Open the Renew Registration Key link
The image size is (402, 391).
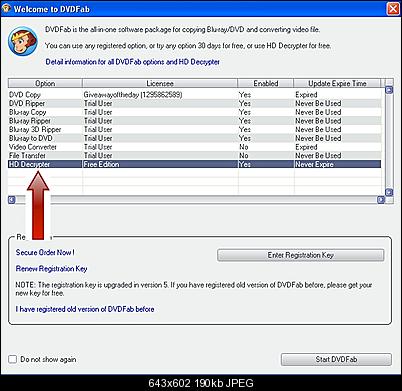click(x=51, y=269)
